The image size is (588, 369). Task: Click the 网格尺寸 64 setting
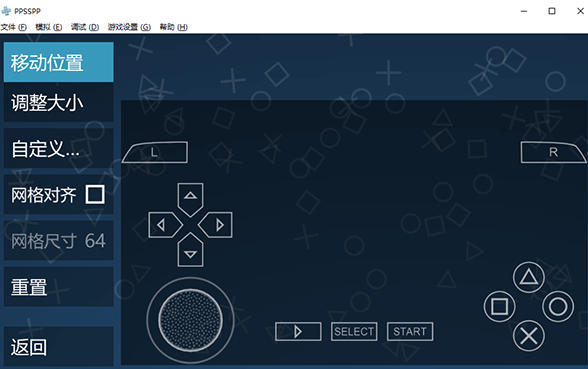58,241
